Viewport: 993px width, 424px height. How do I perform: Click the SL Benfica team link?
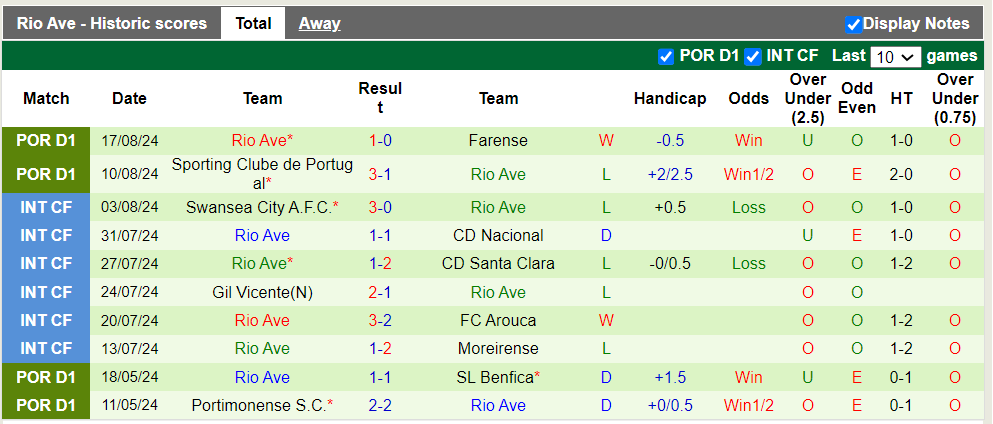pyautogui.click(x=496, y=377)
